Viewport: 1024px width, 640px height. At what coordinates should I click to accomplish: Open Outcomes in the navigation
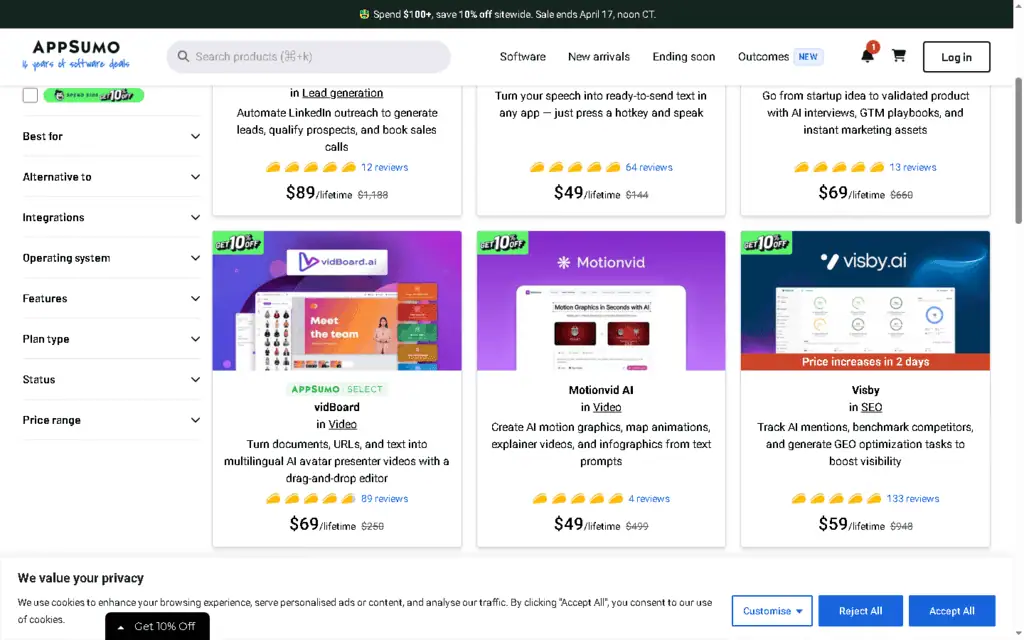tap(763, 57)
